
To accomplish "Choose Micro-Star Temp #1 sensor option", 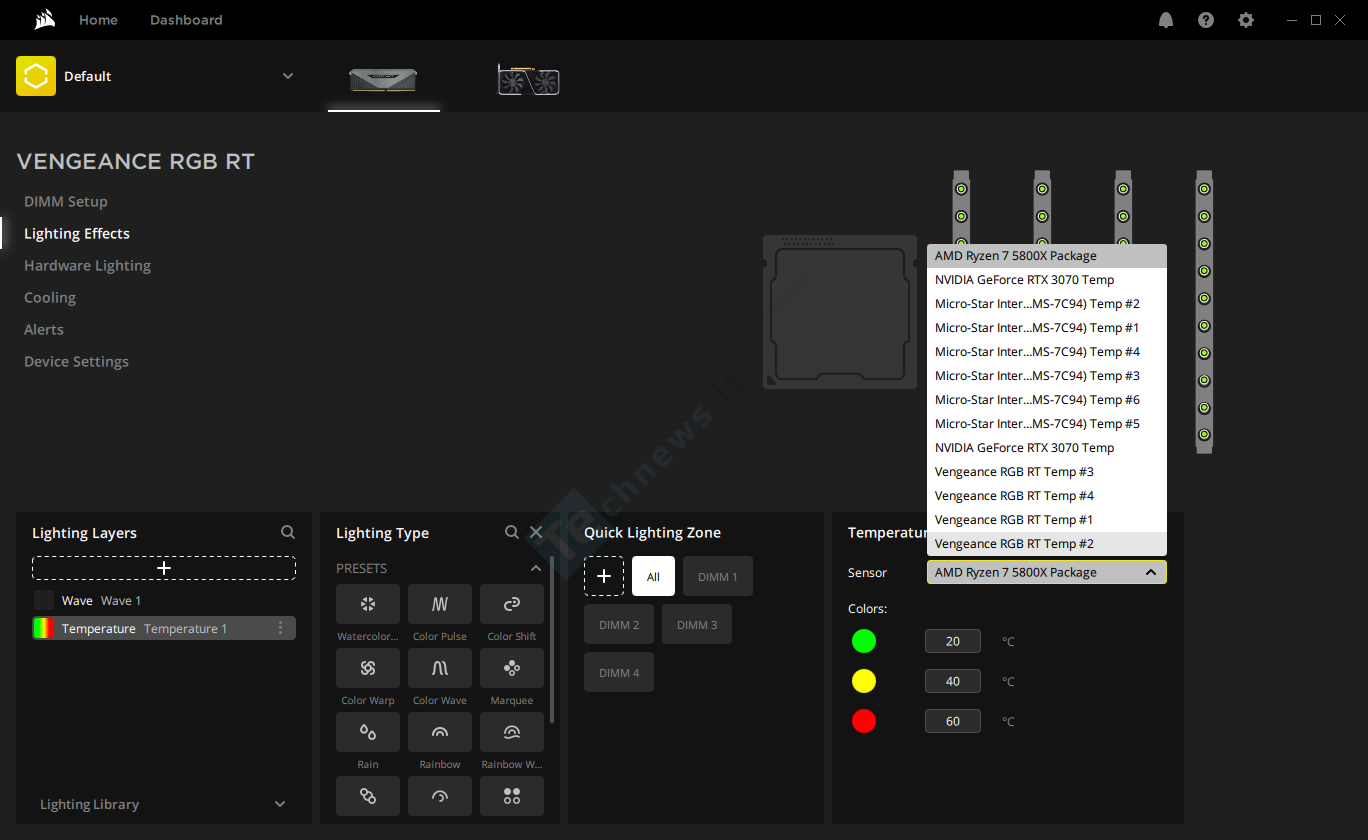I will tap(1047, 328).
